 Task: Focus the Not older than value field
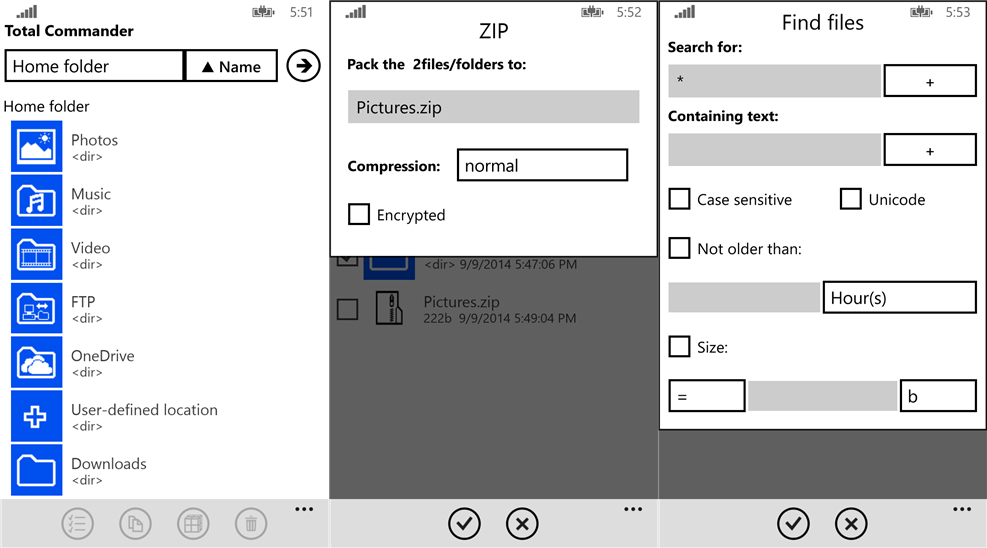745,297
